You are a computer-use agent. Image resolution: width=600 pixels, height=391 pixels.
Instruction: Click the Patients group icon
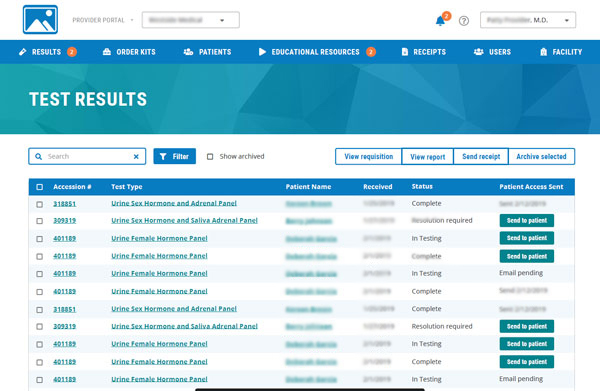(188, 52)
